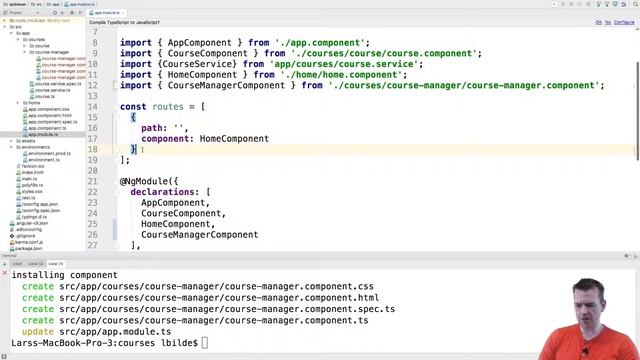Screen dimensions: 640x360
Task: Switch to the first Local terminal tab
Action: [17, 264]
